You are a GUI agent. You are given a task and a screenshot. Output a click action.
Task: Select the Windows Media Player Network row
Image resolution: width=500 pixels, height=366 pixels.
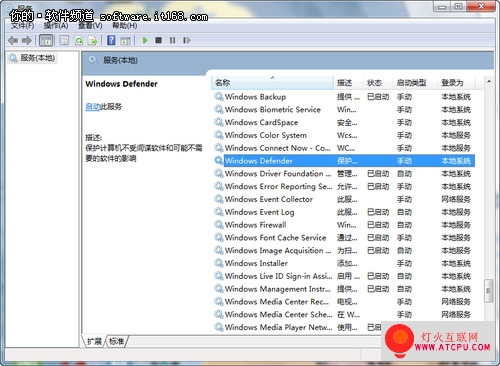tap(297, 327)
